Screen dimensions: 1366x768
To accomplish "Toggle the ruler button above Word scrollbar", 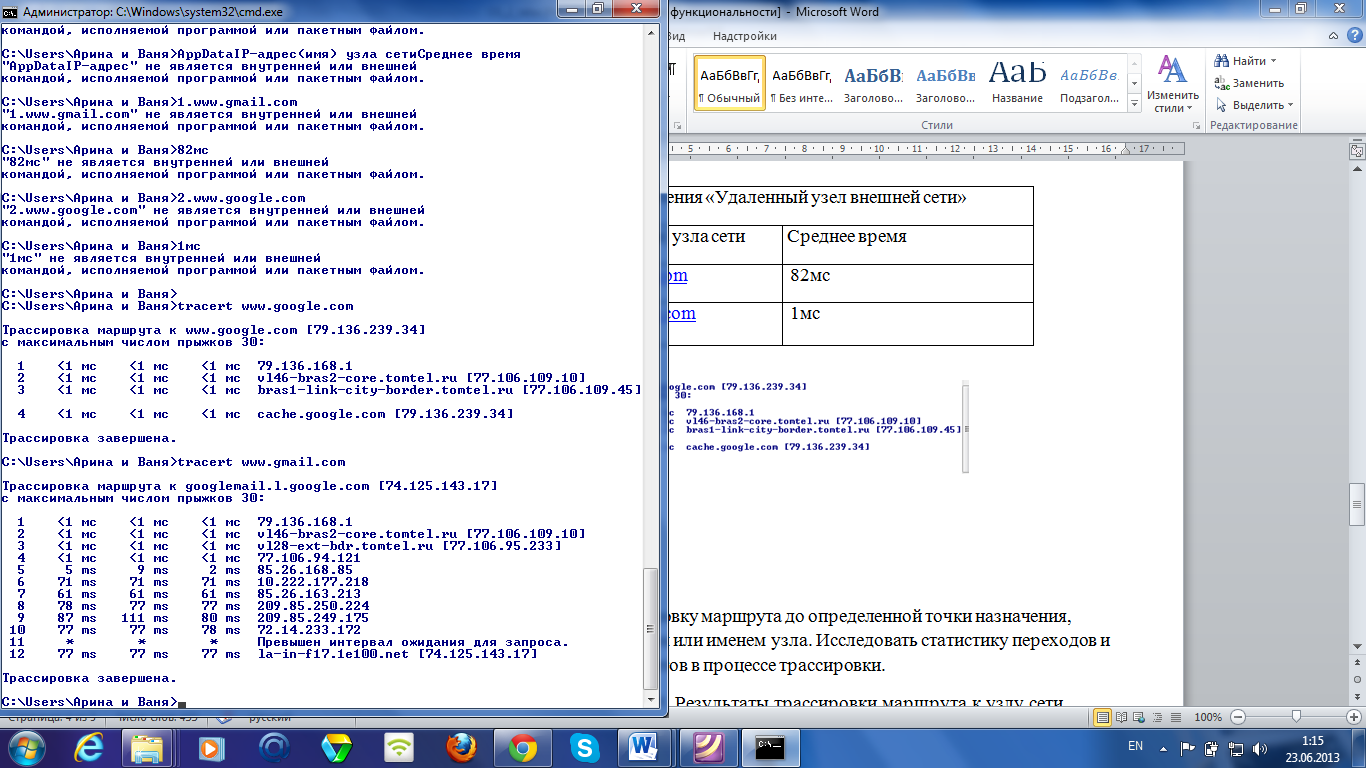I will tap(1357, 152).
